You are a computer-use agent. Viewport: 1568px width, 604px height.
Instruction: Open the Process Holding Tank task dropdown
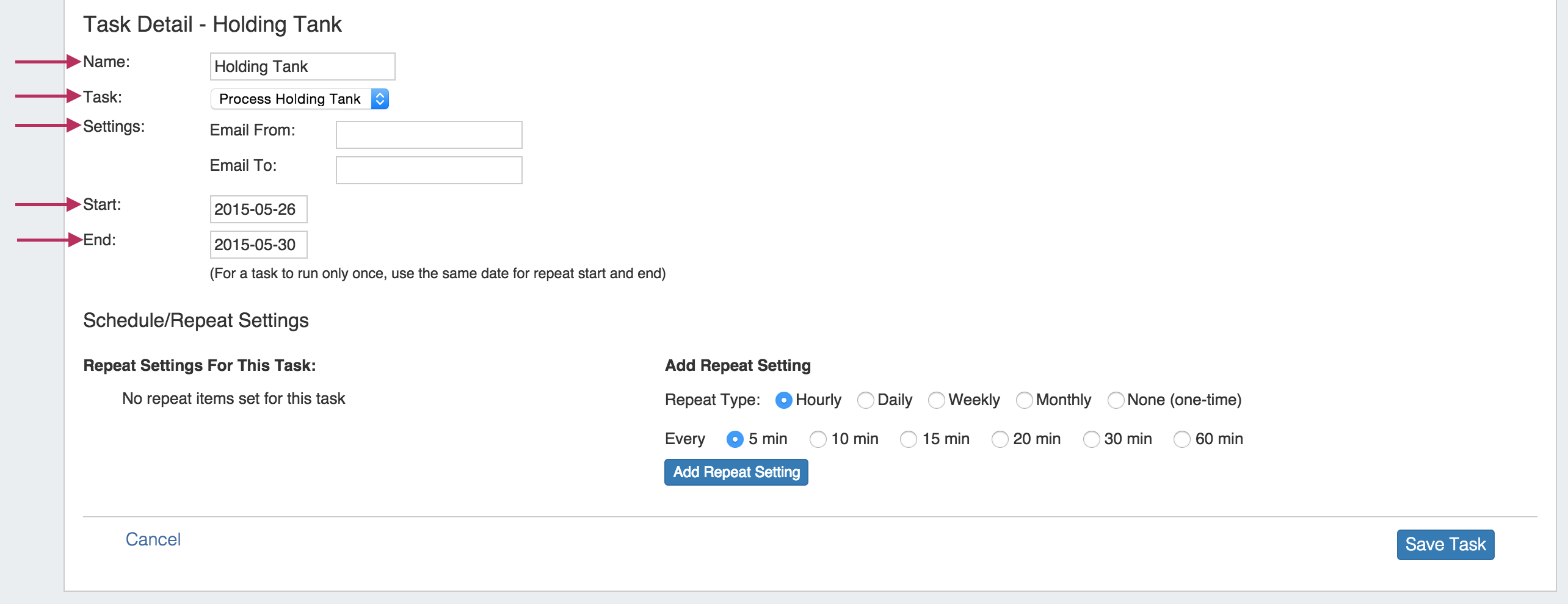pos(299,99)
